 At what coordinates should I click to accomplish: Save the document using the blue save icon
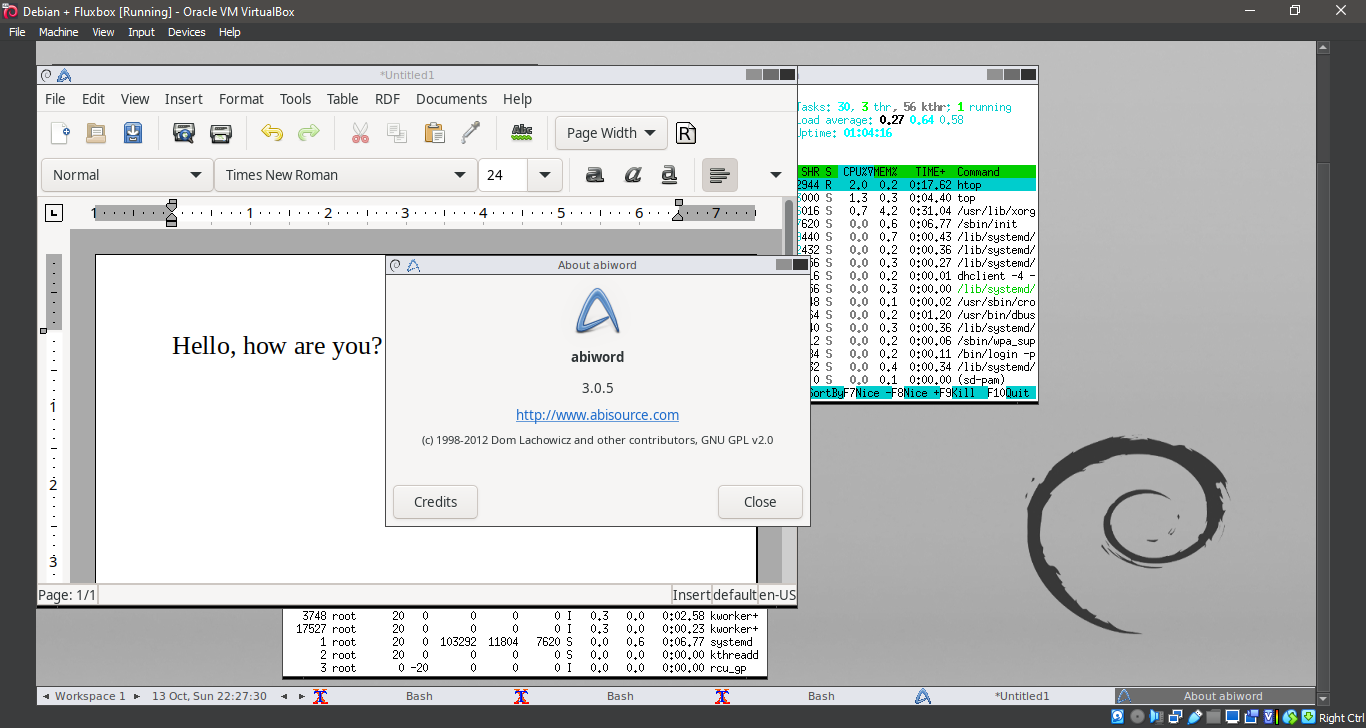(133, 132)
